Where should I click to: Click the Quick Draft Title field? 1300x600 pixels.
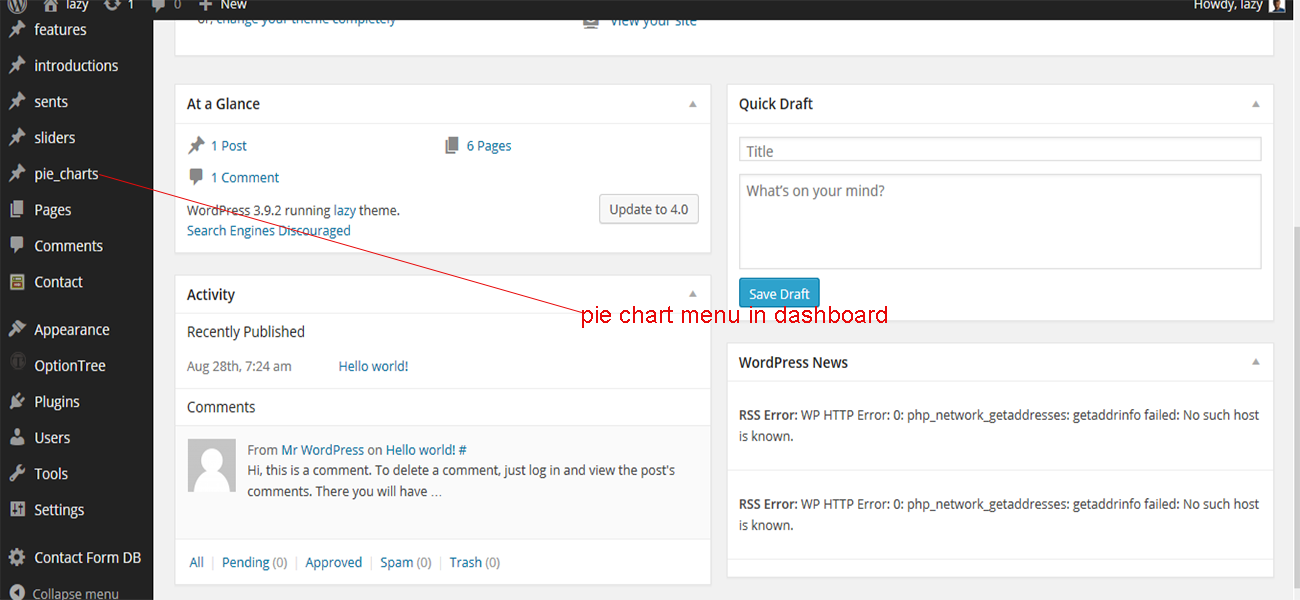tap(1000, 151)
